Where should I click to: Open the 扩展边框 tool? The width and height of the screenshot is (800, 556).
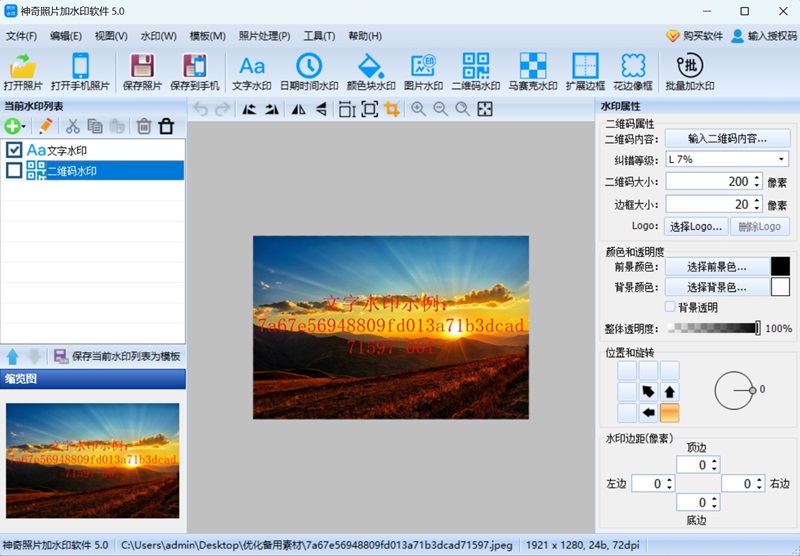tap(585, 72)
